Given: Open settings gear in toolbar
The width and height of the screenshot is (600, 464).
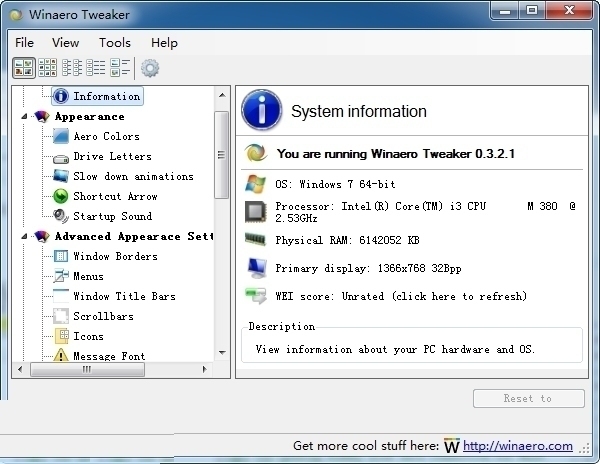Looking at the screenshot, I should [150, 68].
